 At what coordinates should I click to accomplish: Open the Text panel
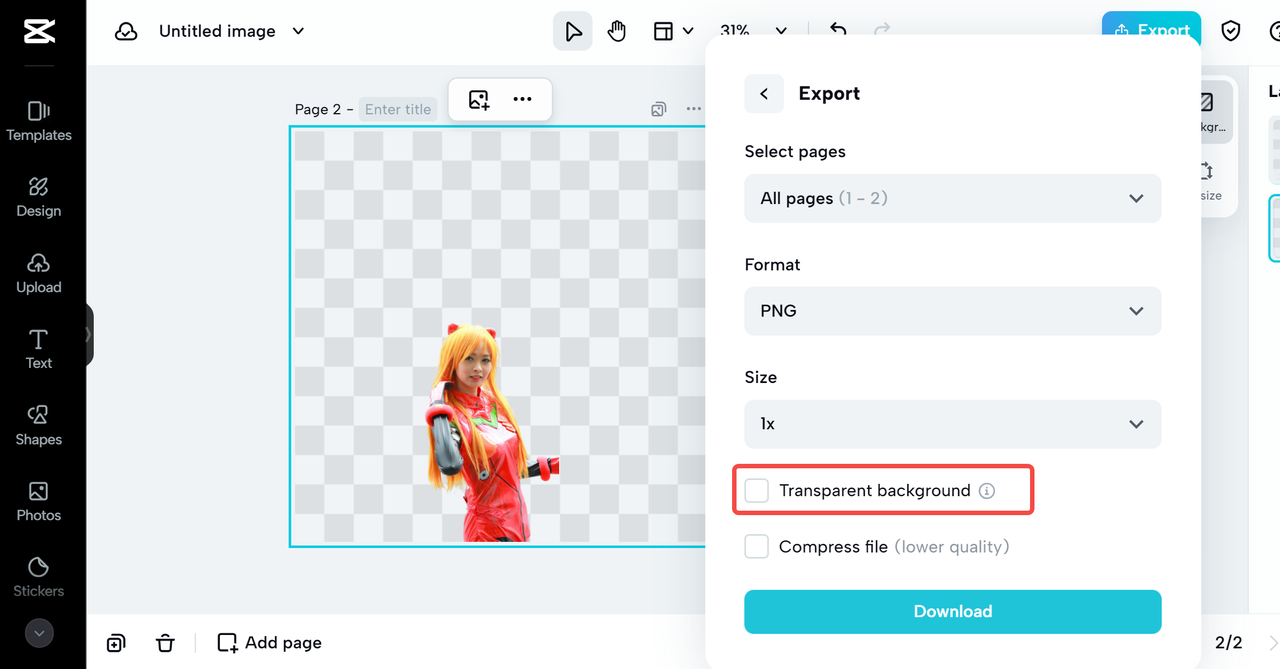pyautogui.click(x=39, y=349)
